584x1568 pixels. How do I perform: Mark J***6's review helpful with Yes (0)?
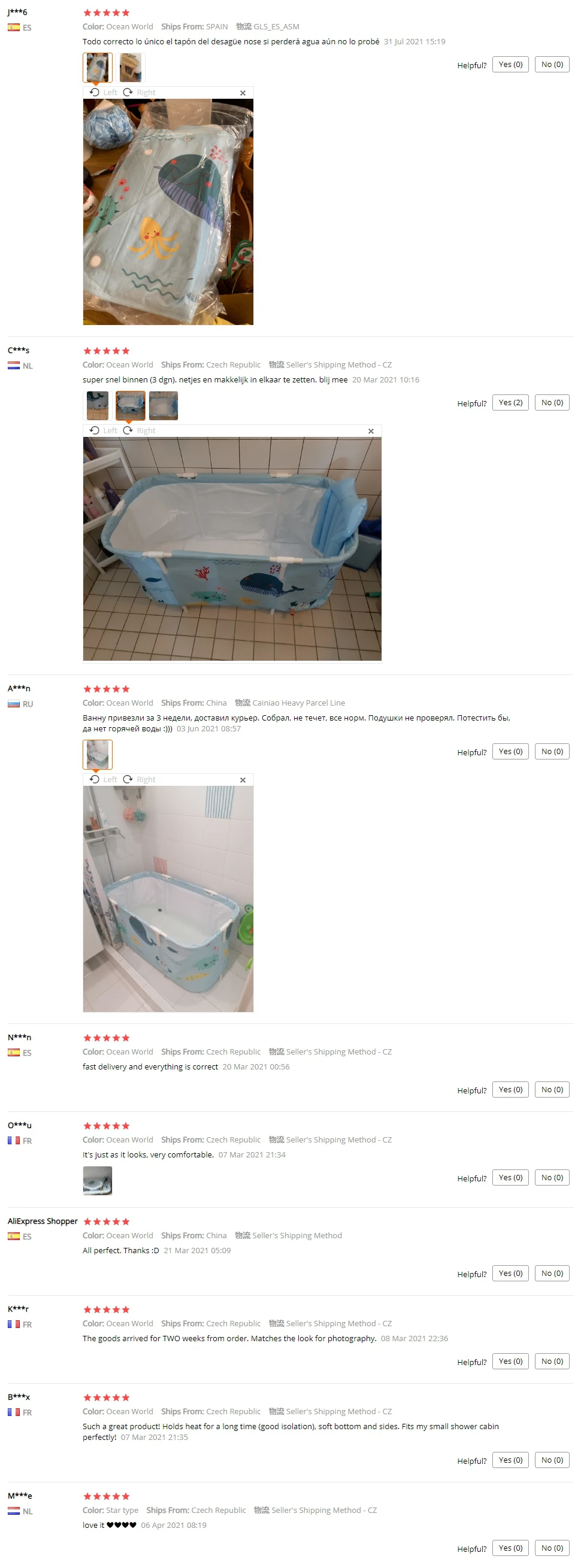point(510,65)
